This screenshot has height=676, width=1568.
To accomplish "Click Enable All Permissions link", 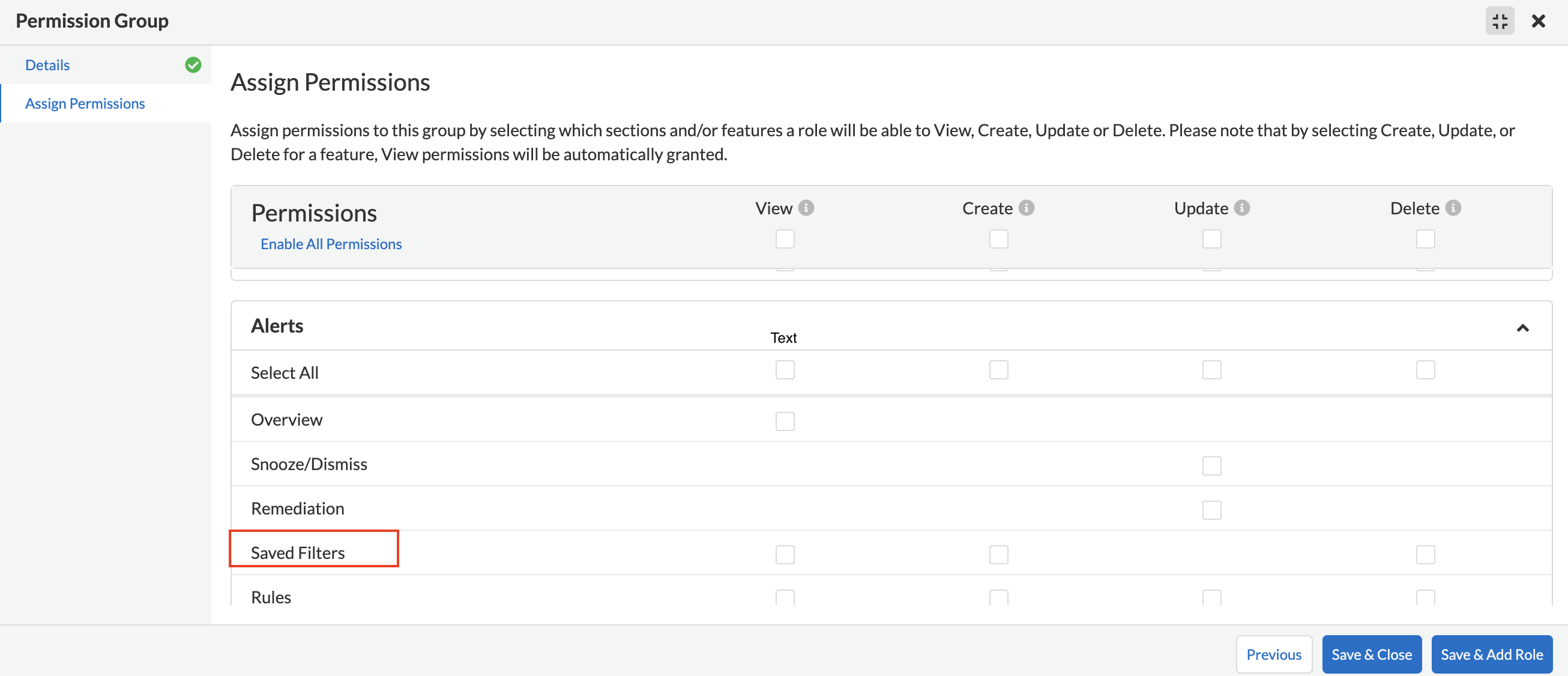I will click(x=330, y=242).
